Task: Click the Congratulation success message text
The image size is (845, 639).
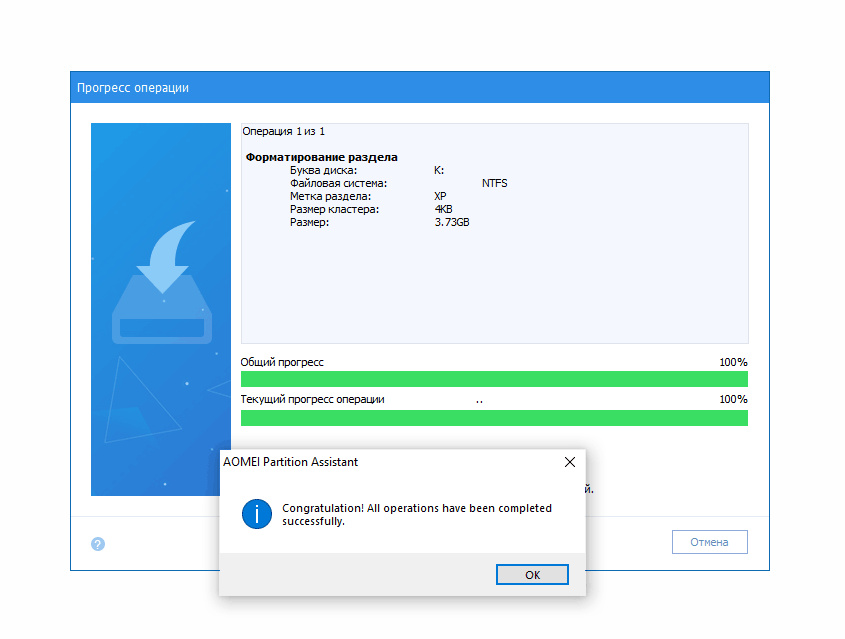Action: pyautogui.click(x=417, y=515)
